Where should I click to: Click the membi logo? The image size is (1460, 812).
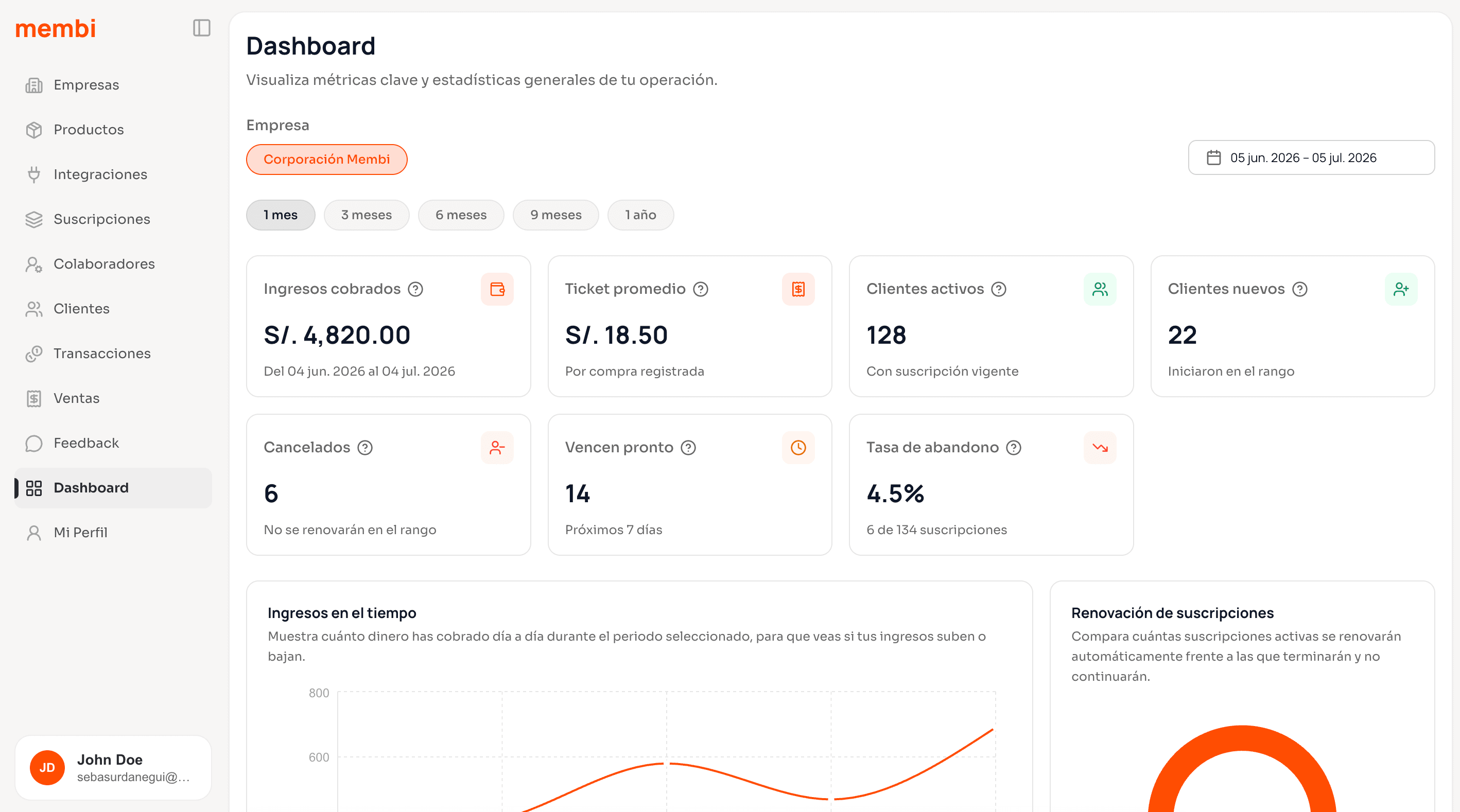point(56,28)
